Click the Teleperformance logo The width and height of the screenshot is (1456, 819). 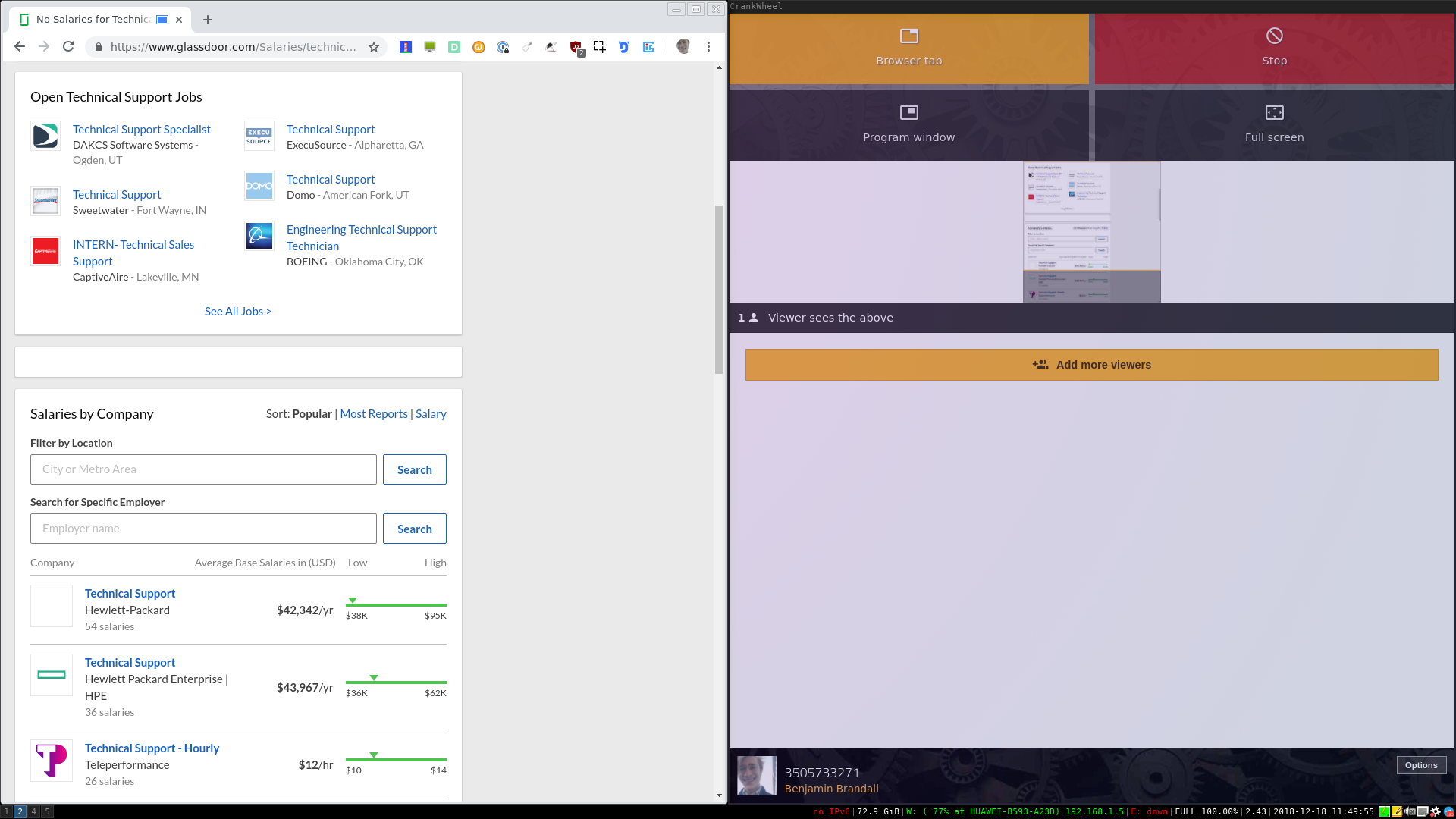[52, 761]
